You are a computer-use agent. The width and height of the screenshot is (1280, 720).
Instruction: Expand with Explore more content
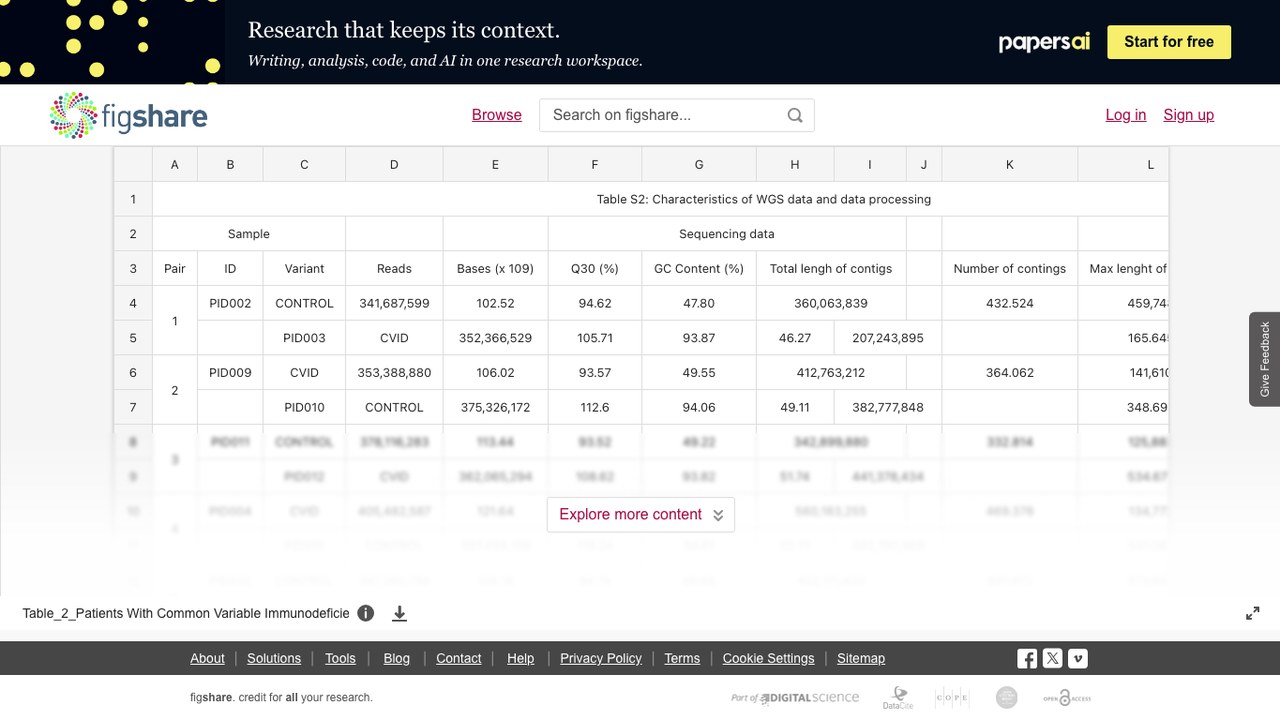point(641,515)
